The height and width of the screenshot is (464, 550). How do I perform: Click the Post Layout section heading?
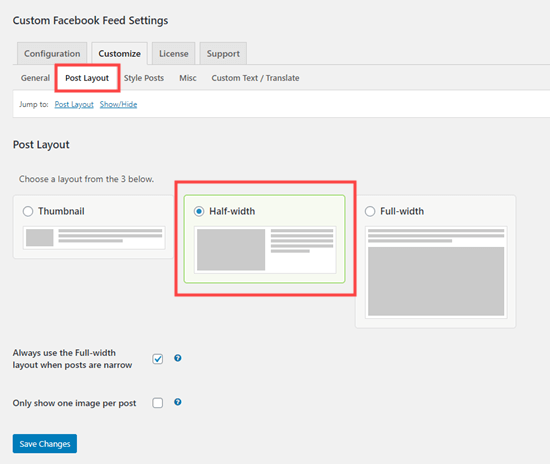tap(41, 144)
